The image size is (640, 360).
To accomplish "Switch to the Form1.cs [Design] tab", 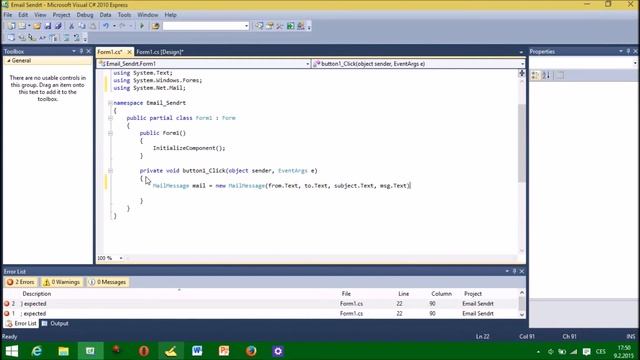I will point(160,52).
